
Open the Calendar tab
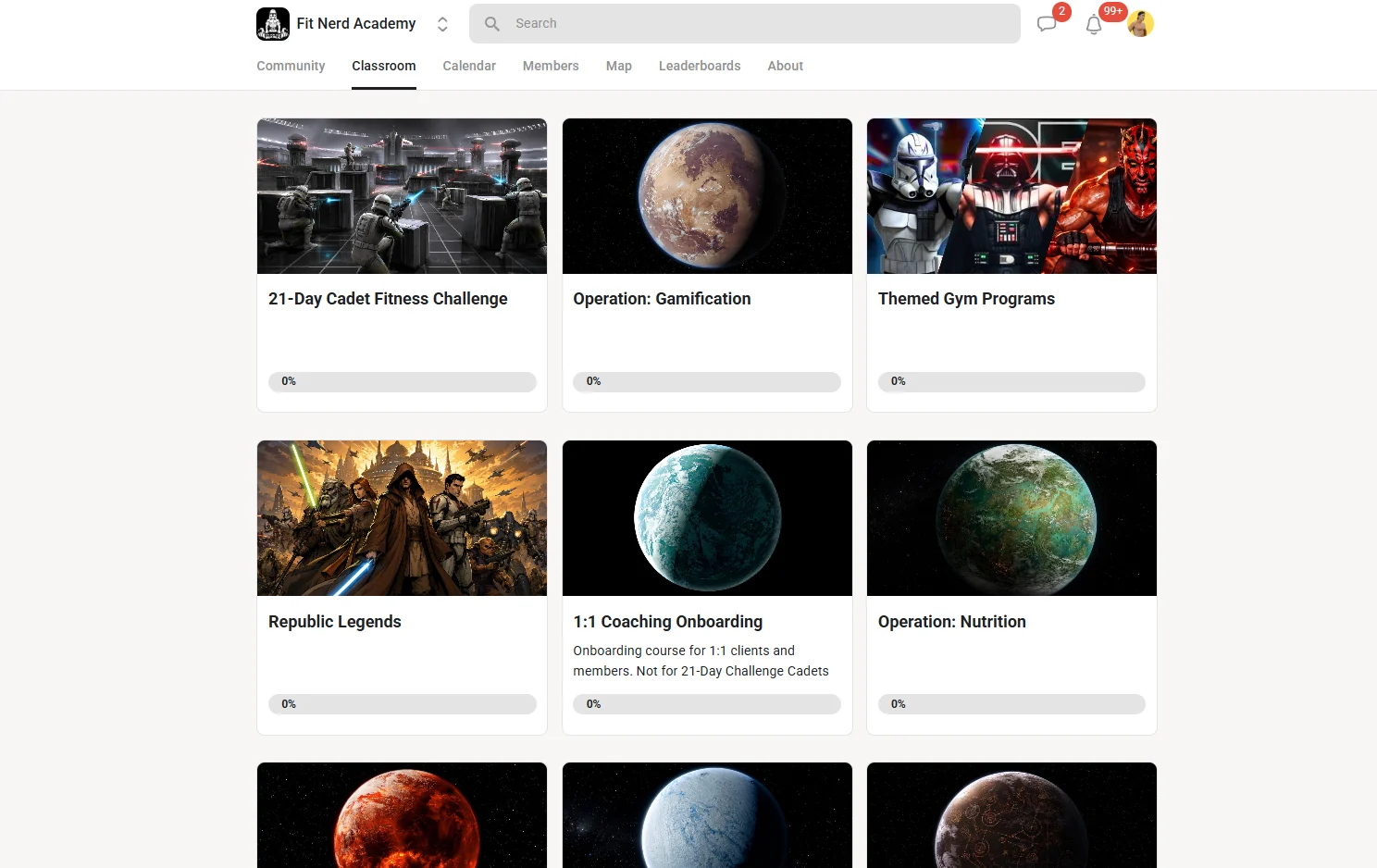tap(469, 66)
